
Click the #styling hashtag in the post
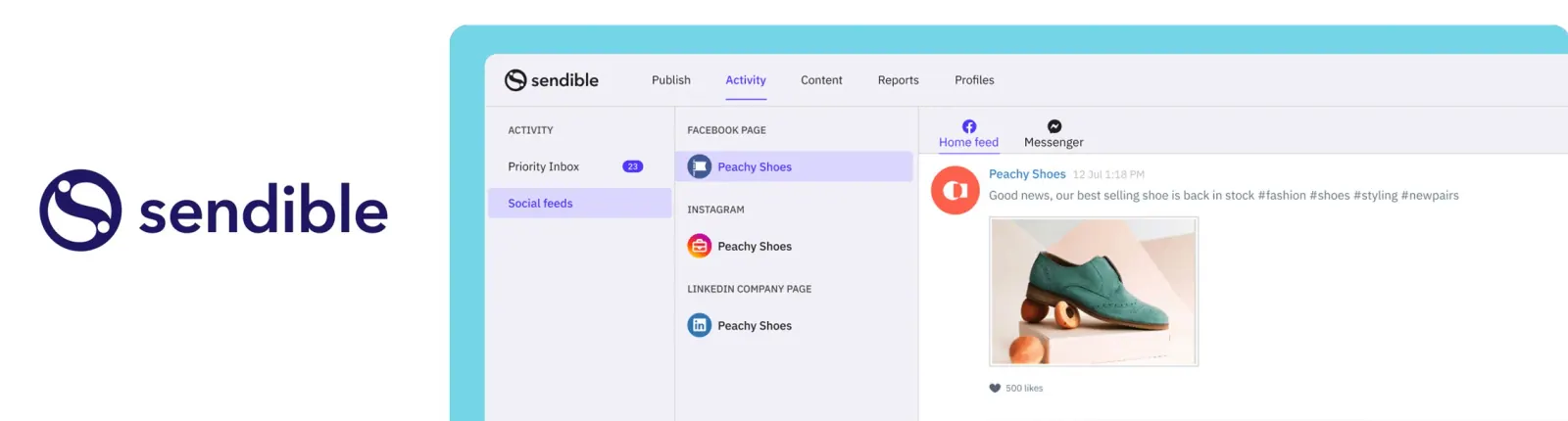click(x=1376, y=195)
